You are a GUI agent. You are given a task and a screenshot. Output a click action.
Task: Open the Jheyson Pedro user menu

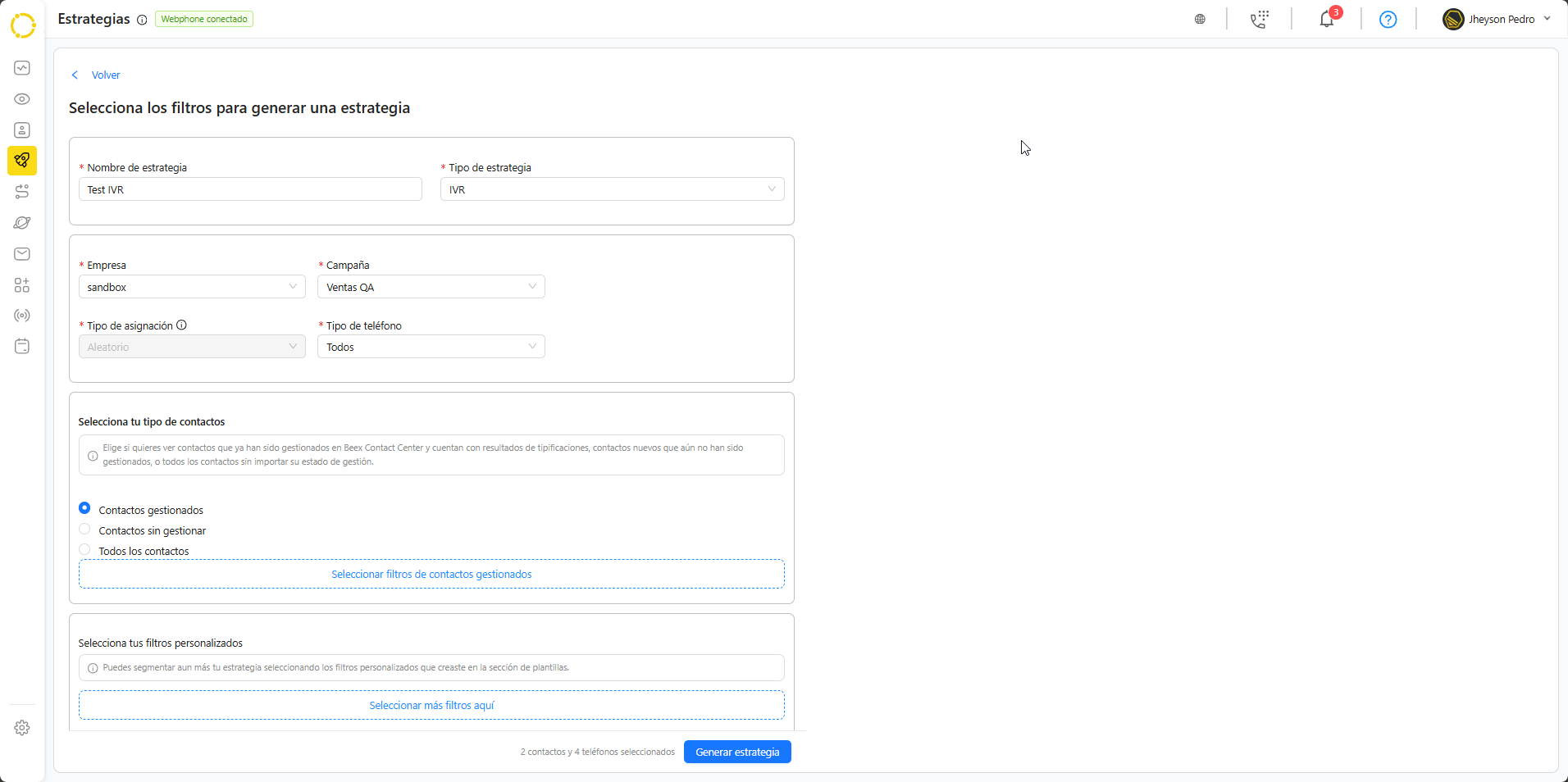[x=1497, y=19]
